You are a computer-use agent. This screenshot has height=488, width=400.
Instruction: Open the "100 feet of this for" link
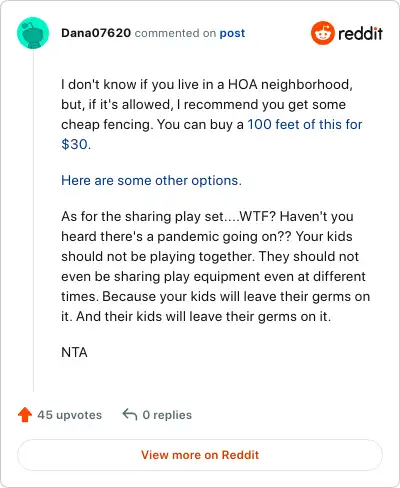click(305, 124)
